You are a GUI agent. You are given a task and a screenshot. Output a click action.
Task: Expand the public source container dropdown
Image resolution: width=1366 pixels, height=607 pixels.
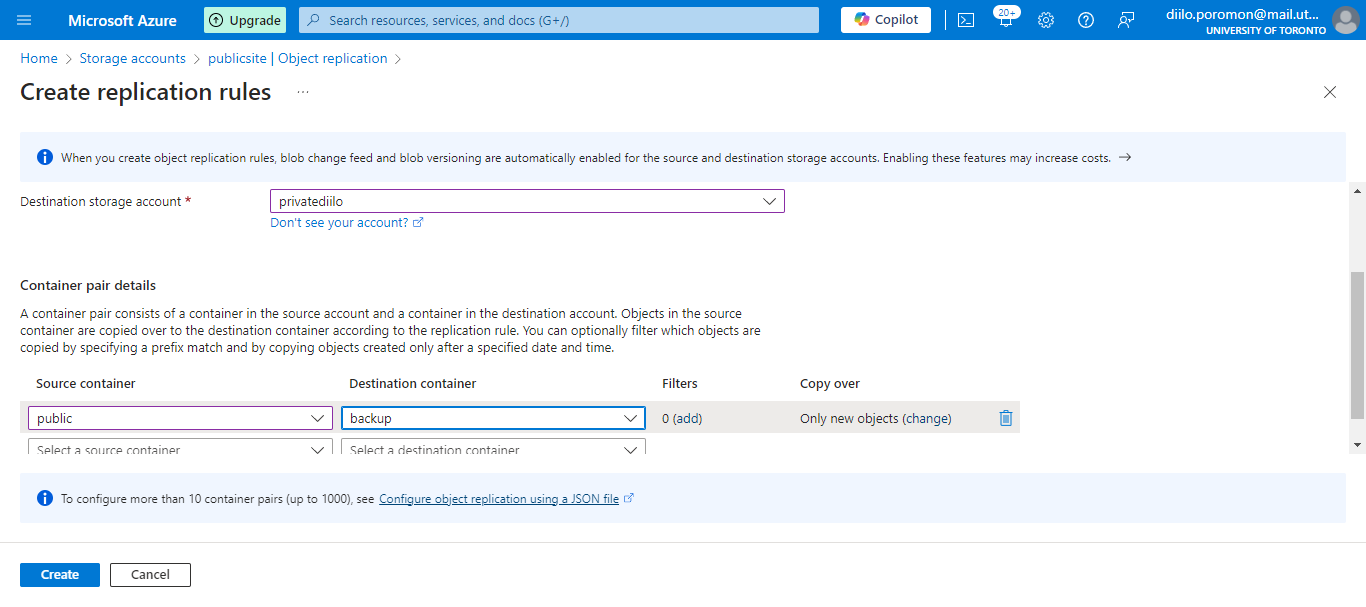pyautogui.click(x=318, y=418)
